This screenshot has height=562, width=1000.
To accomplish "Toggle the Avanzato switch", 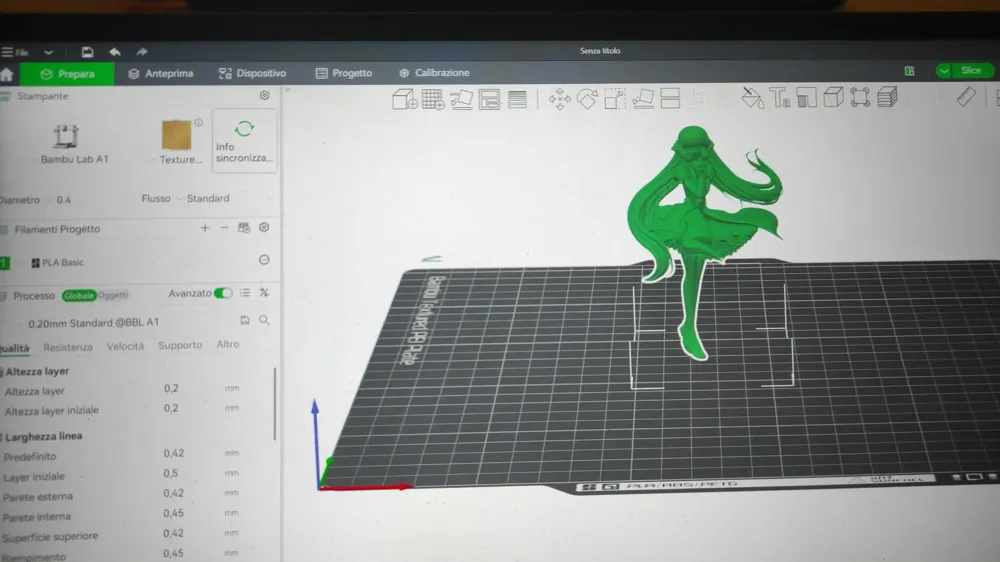I will point(223,293).
